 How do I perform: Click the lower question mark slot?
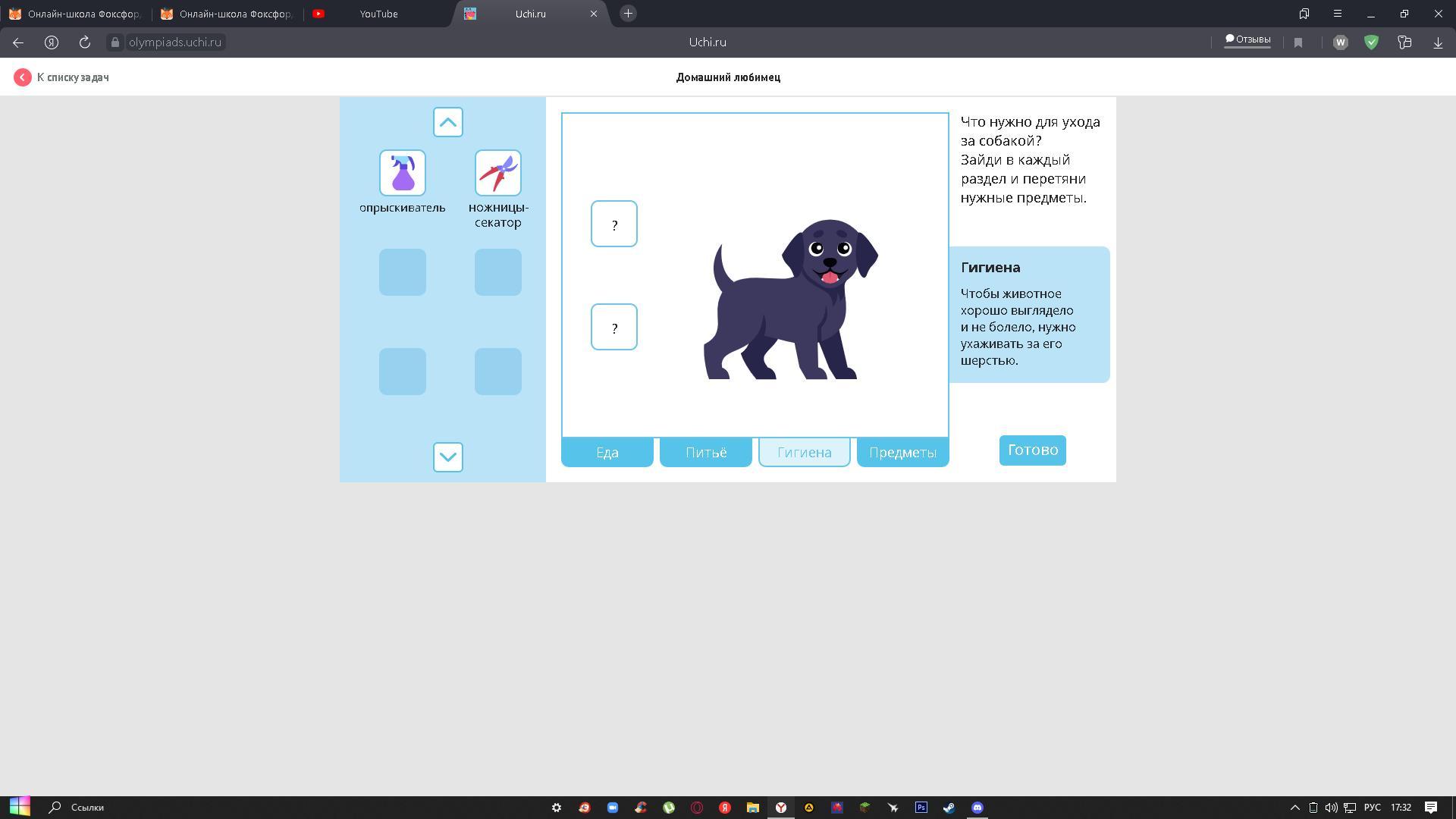613,327
